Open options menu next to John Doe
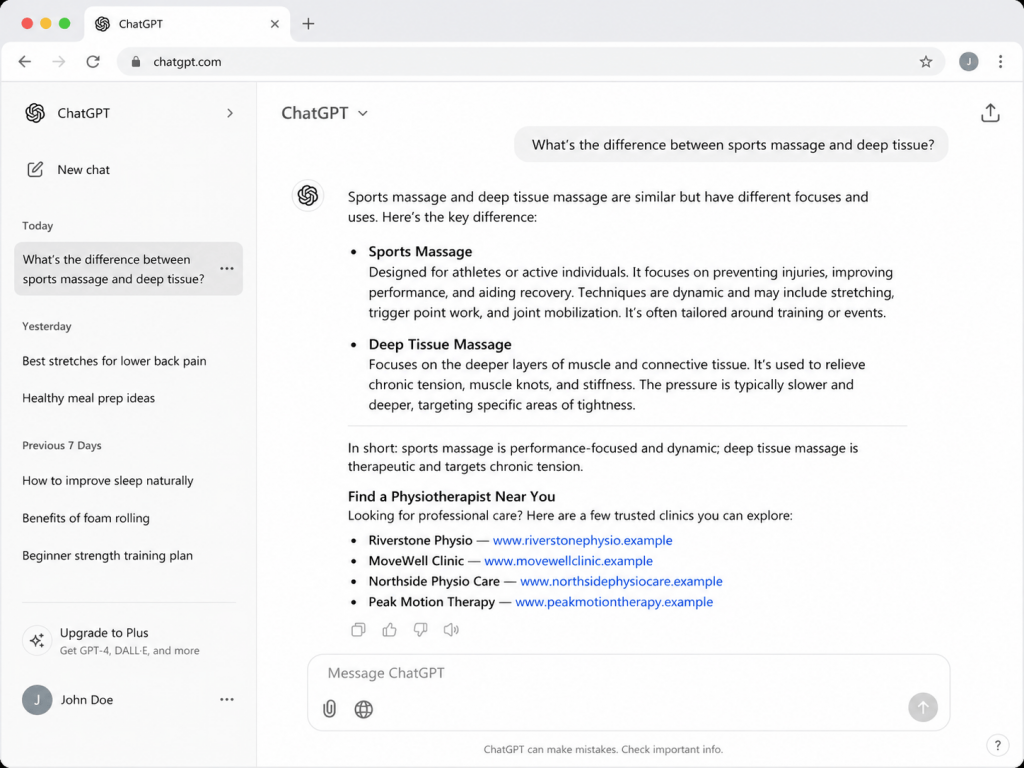1024x768 pixels. coord(227,699)
